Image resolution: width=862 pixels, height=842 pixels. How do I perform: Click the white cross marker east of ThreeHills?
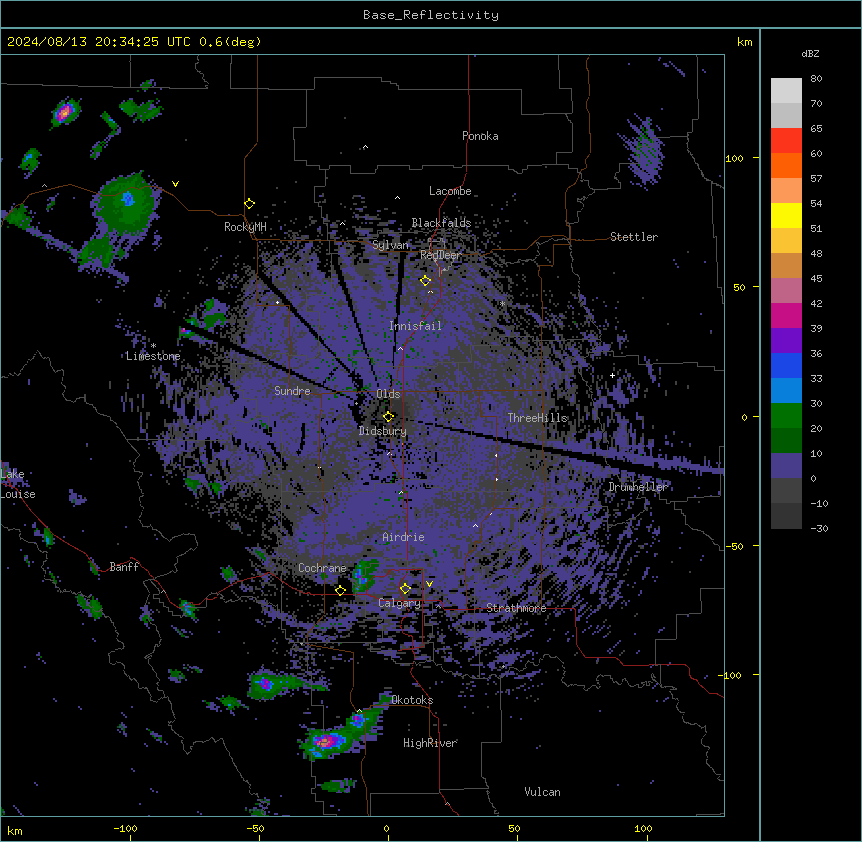click(612, 375)
